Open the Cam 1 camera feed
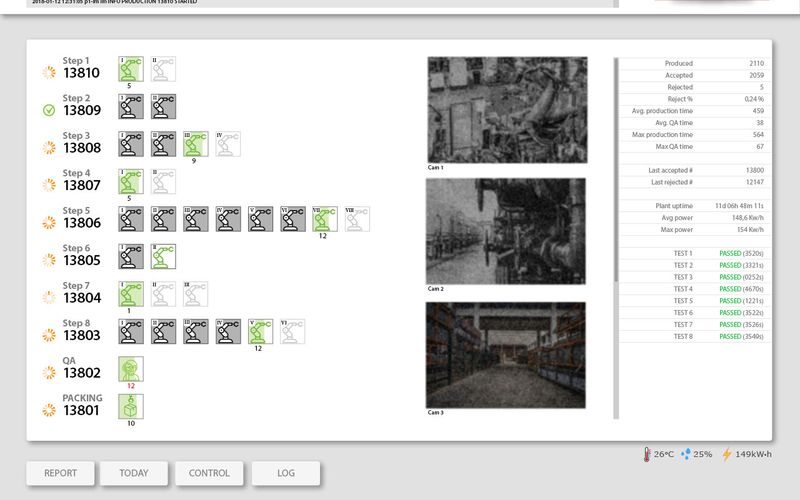 point(506,110)
